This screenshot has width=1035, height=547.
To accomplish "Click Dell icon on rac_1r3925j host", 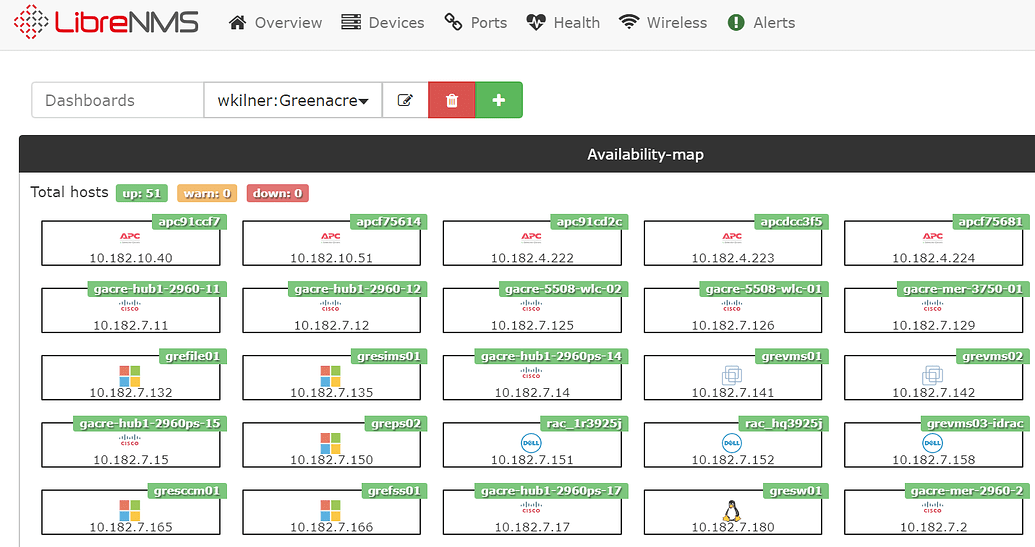I will pyautogui.click(x=530, y=442).
